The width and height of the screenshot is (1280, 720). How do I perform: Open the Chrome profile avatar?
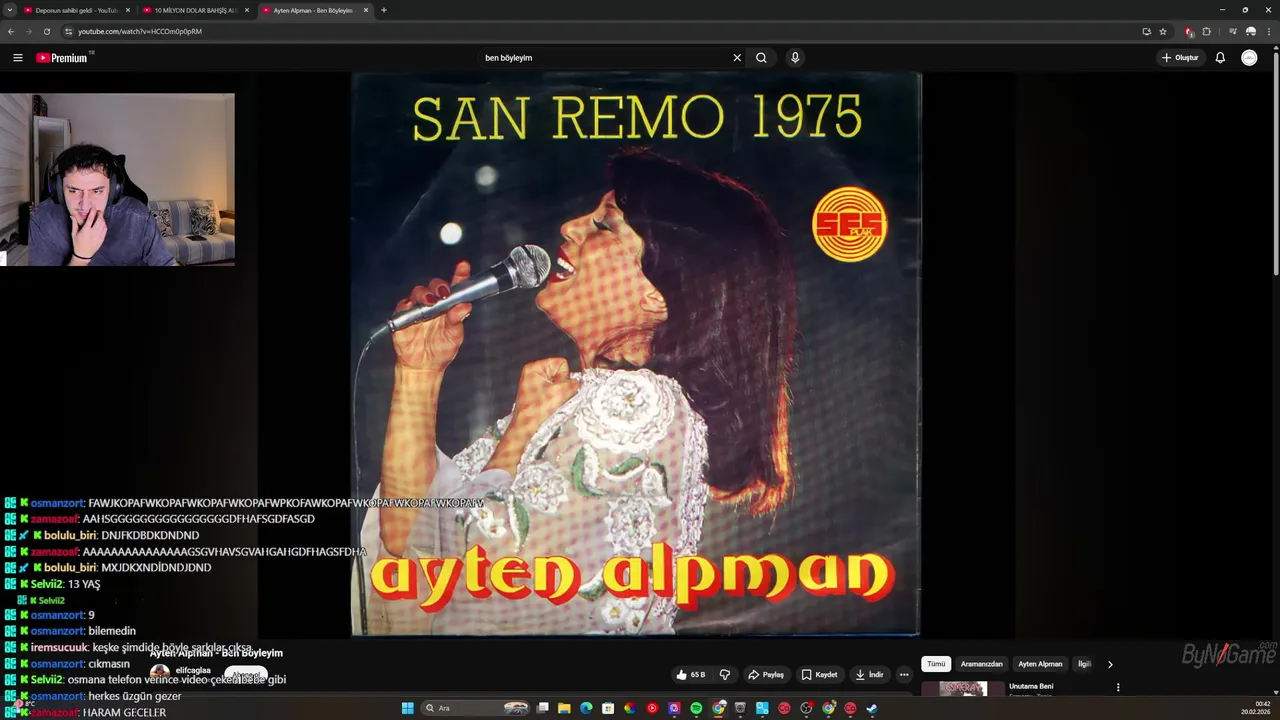click(1250, 31)
